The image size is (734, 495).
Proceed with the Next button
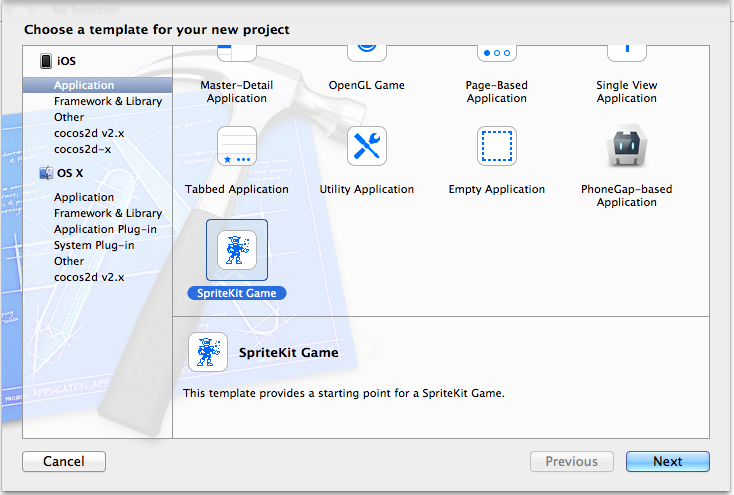tap(668, 461)
